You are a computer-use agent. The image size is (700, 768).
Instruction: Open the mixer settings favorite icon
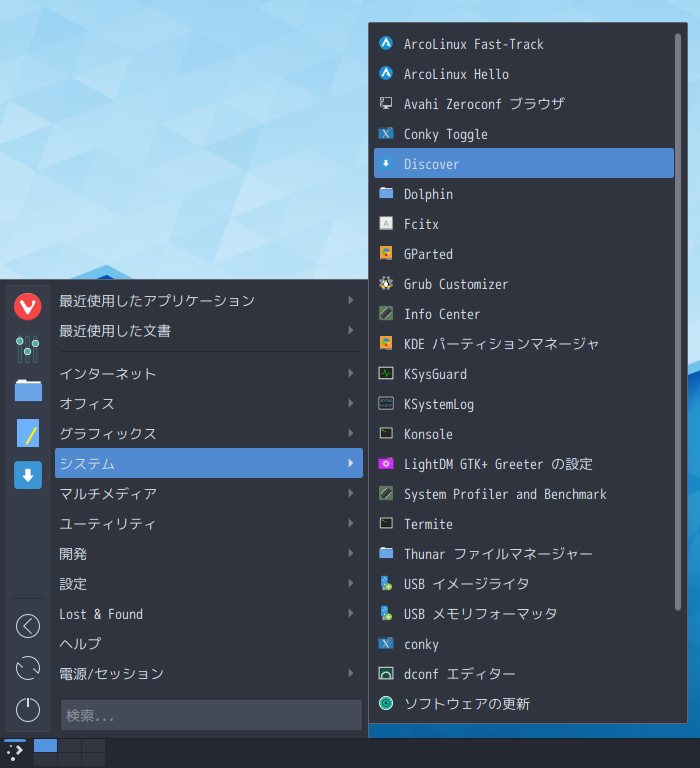click(27, 349)
